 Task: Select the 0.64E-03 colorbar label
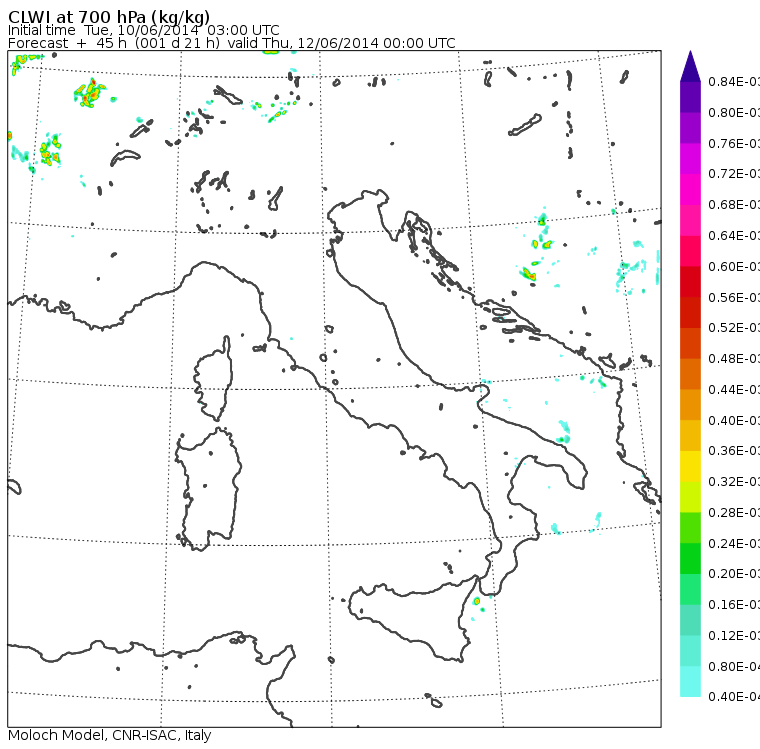point(734,236)
